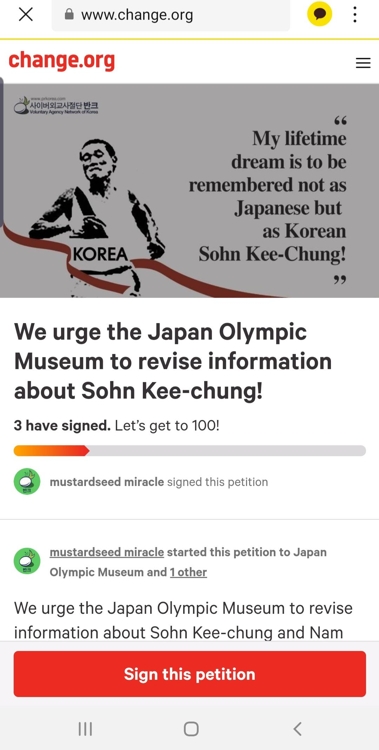Select the petition title heading
This screenshot has width=379, height=750.
pyautogui.click(x=173, y=361)
